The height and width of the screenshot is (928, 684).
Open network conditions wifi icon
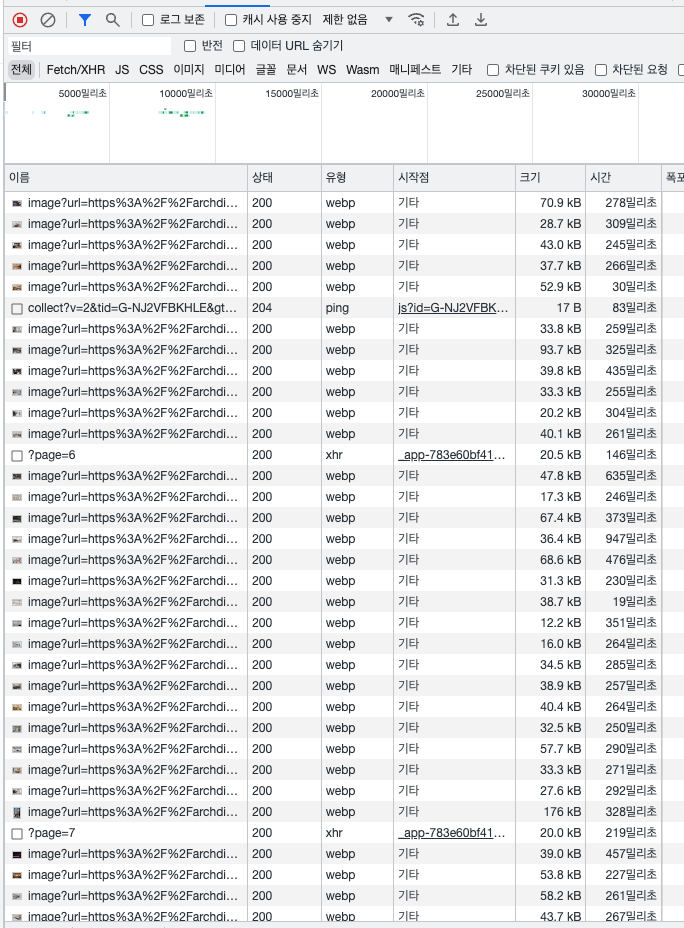point(417,20)
